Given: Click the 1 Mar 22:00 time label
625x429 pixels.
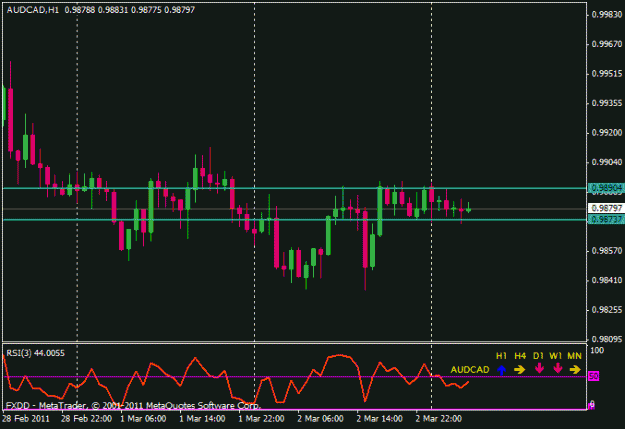Looking at the screenshot, I should tap(261, 419).
